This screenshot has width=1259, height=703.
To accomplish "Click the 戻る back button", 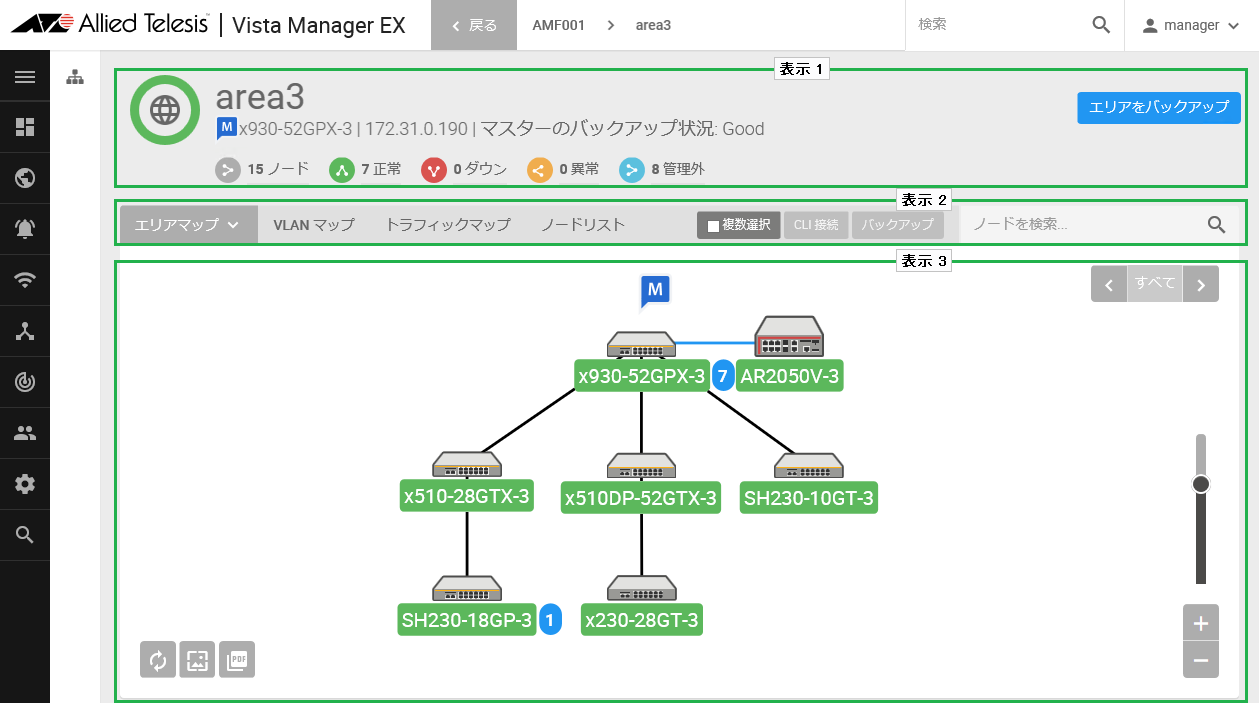I will coord(474,25).
